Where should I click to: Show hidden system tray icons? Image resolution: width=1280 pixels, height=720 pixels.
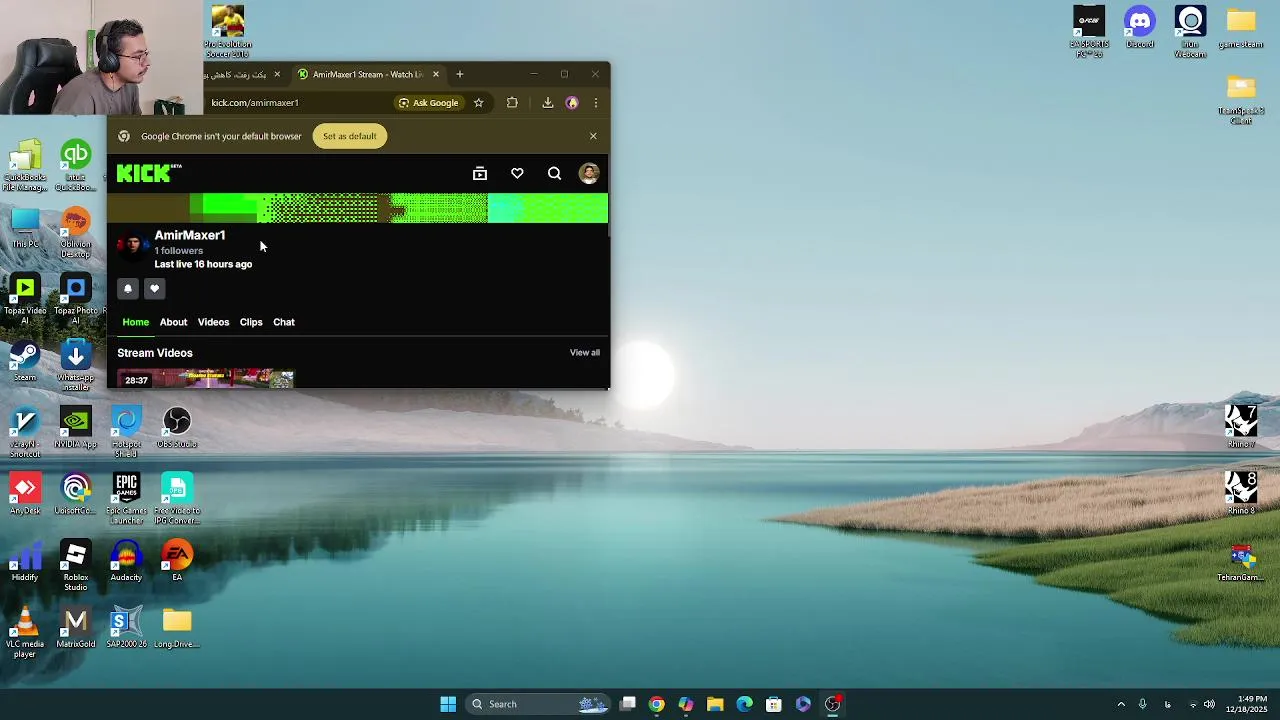tap(1121, 704)
